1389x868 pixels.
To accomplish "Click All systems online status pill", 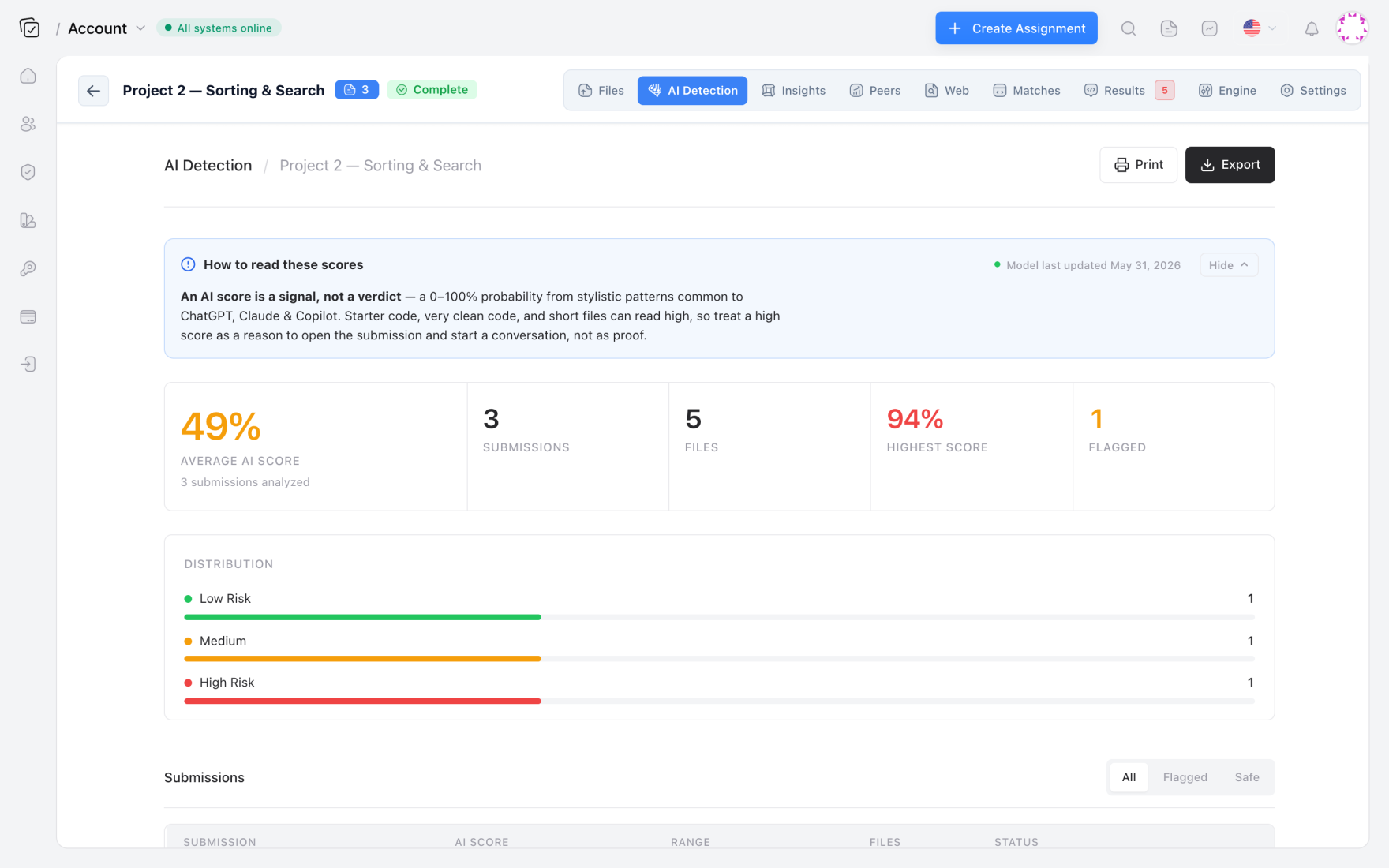I will pyautogui.click(x=219, y=28).
